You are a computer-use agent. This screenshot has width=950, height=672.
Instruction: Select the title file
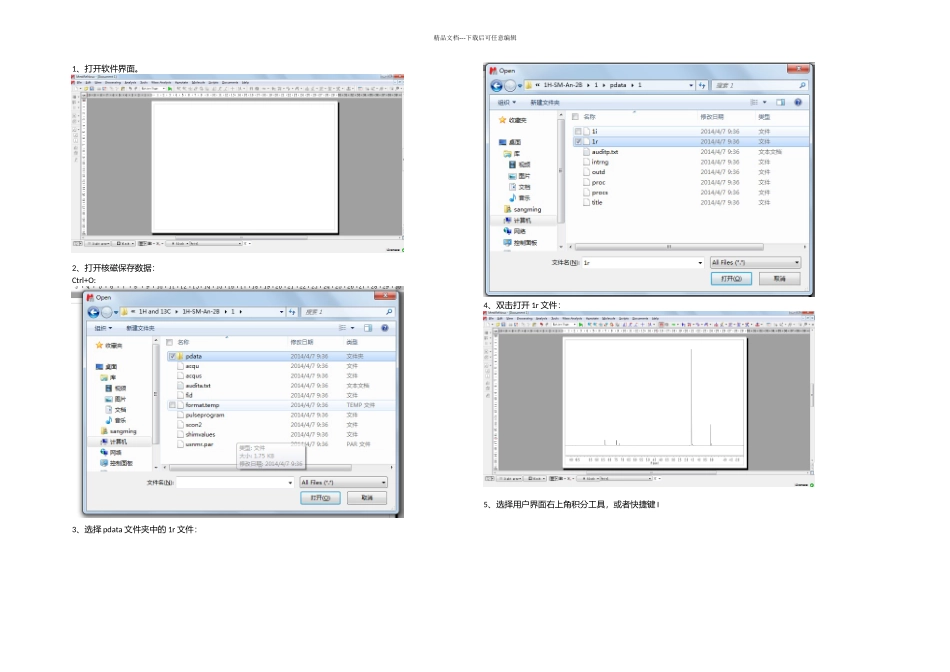(597, 202)
